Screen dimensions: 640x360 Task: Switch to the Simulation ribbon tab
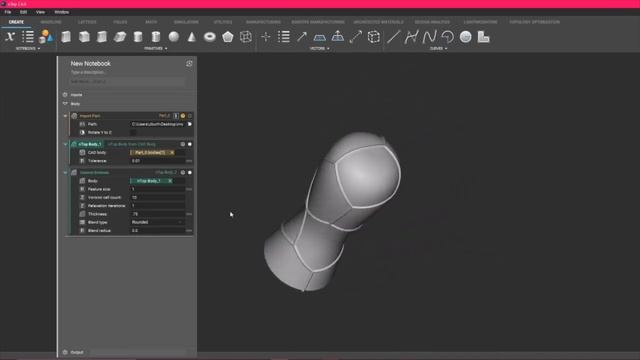(186, 22)
